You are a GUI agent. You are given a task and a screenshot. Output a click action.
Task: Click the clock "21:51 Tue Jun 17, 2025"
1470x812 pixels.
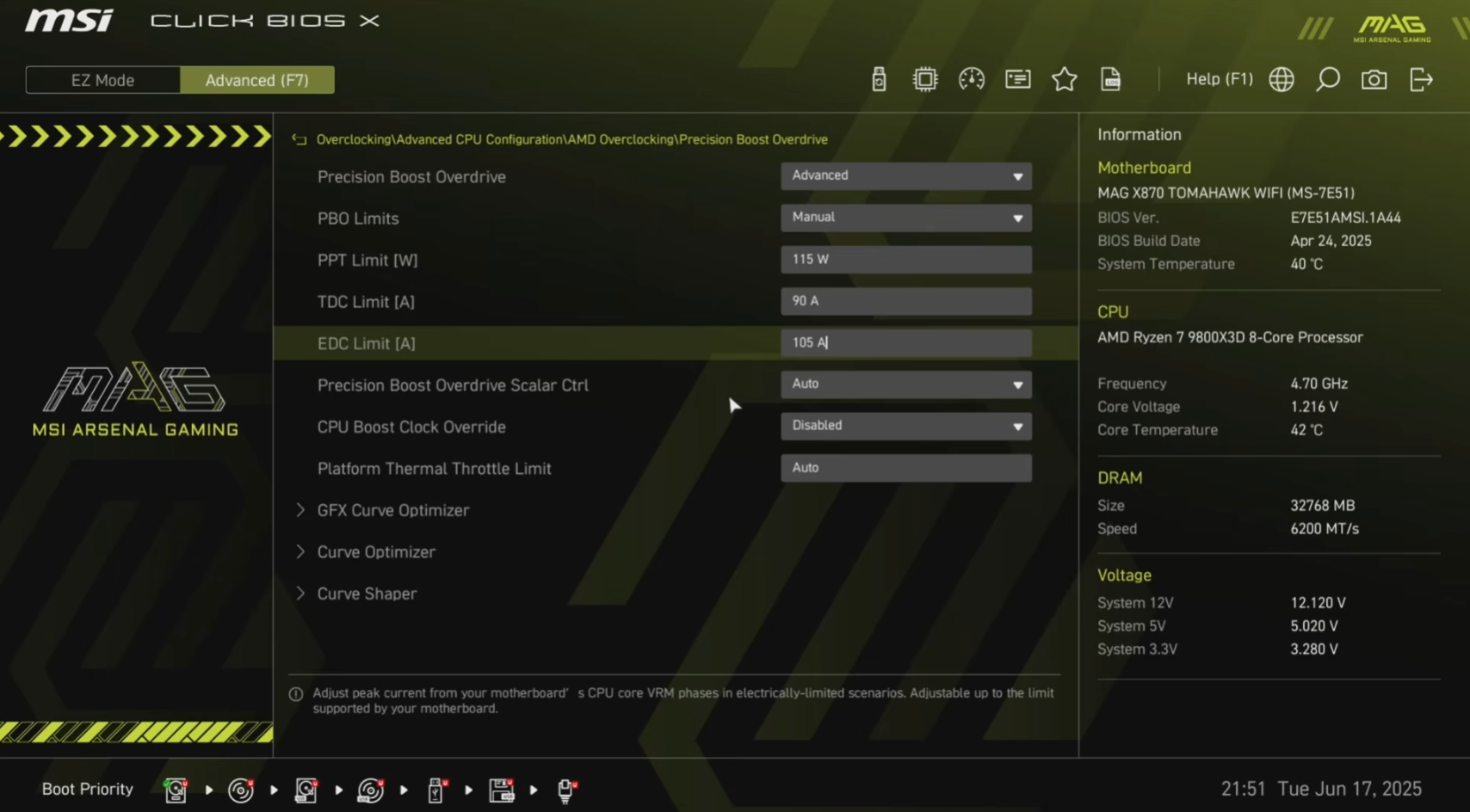(x=1322, y=790)
